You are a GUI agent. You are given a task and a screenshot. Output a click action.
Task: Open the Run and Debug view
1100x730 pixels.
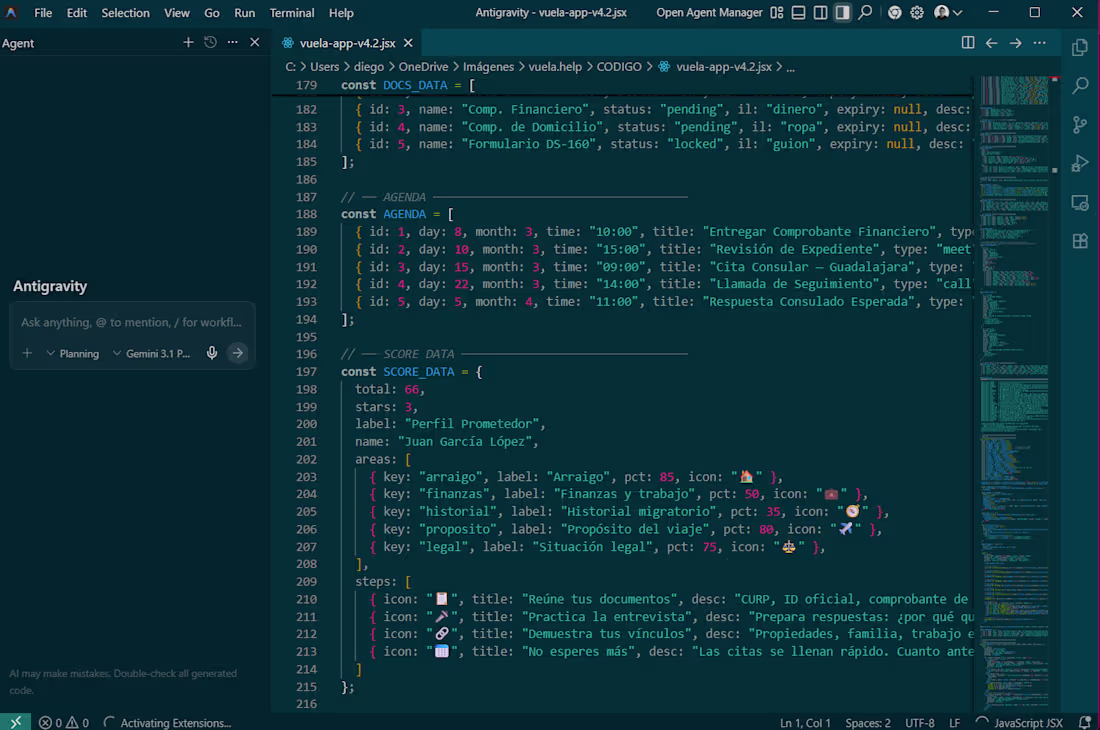pyautogui.click(x=1080, y=164)
